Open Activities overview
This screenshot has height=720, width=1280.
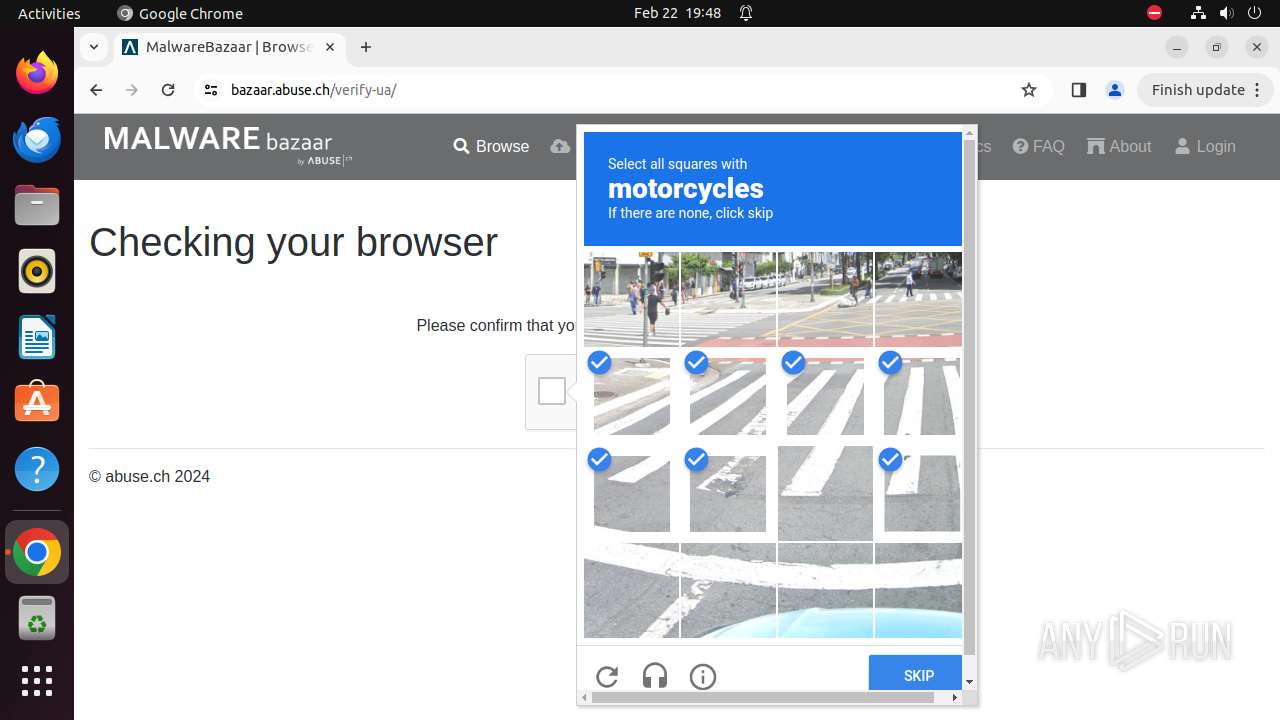[49, 13]
